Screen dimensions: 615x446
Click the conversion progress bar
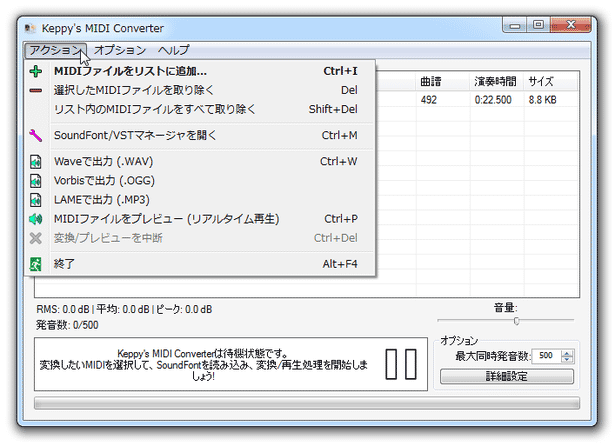coord(307,403)
